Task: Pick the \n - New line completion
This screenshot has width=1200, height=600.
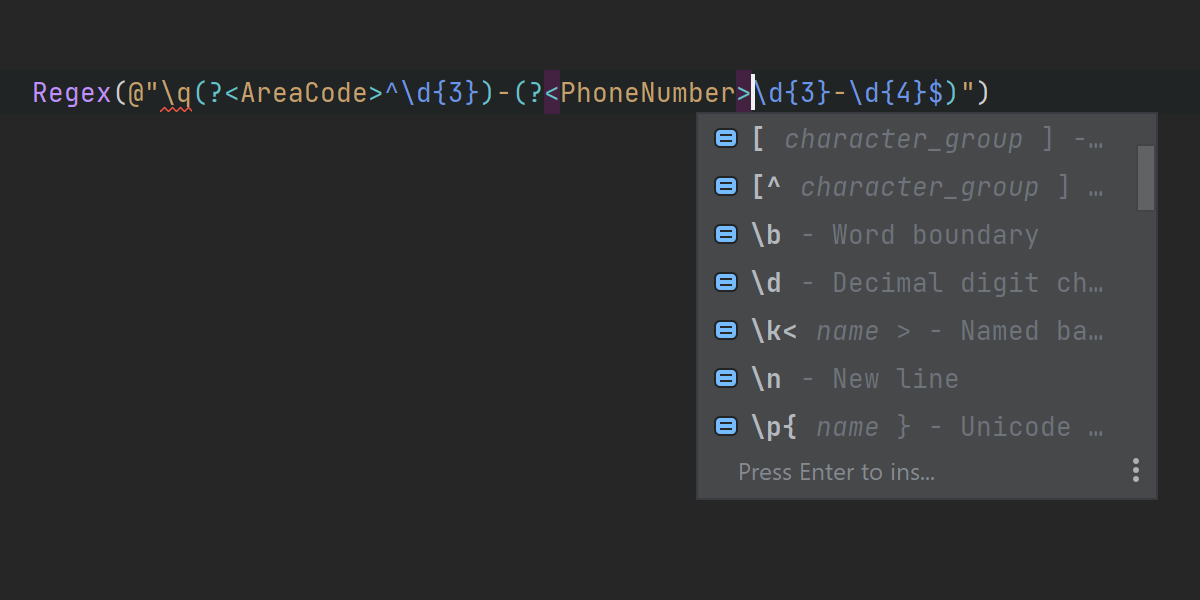Action: click(x=855, y=379)
